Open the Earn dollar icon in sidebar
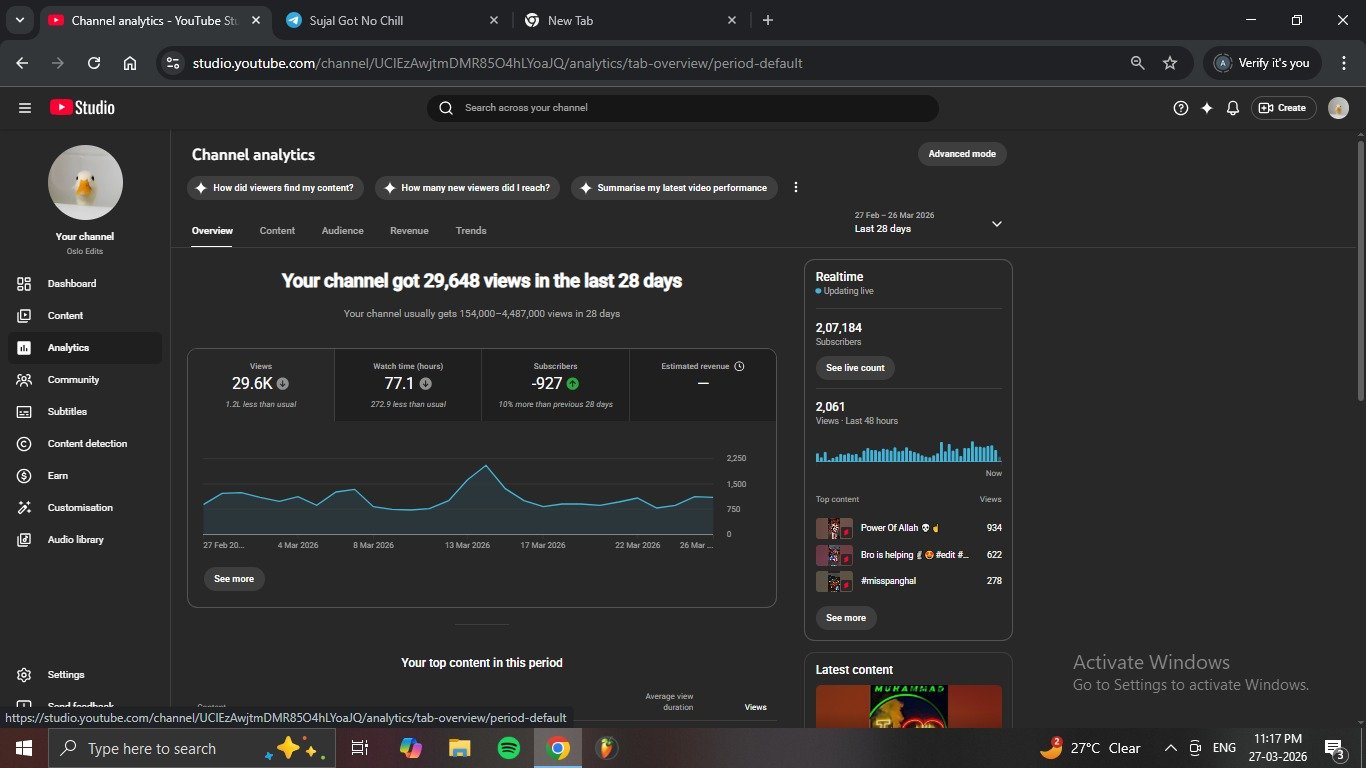This screenshot has height=768, width=1366. (x=25, y=476)
